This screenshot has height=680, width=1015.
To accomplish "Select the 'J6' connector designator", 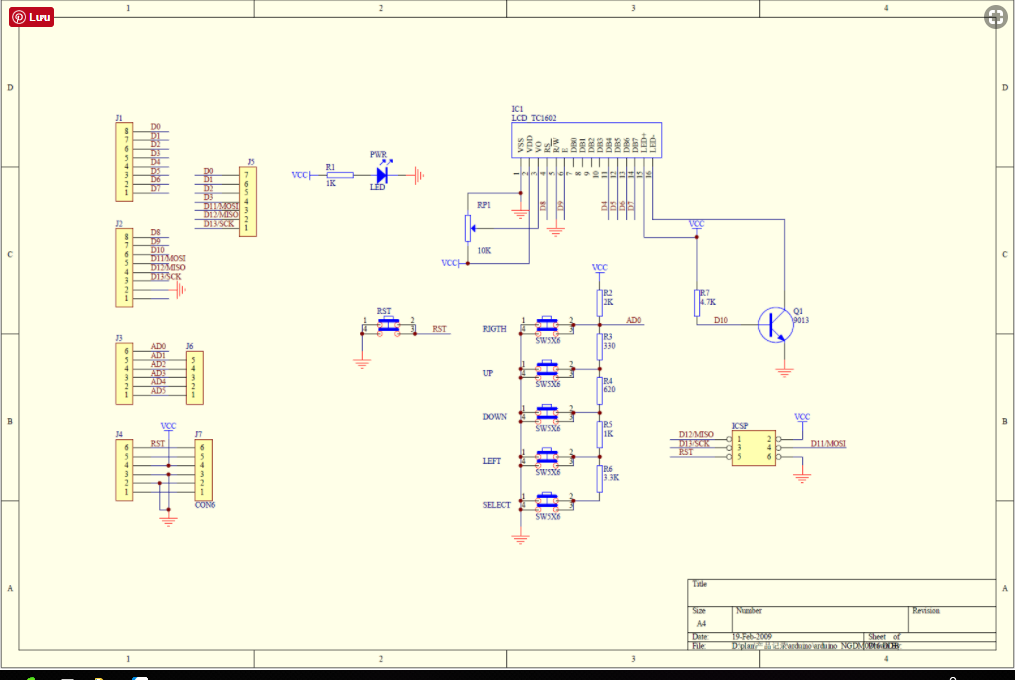I will point(190,346).
